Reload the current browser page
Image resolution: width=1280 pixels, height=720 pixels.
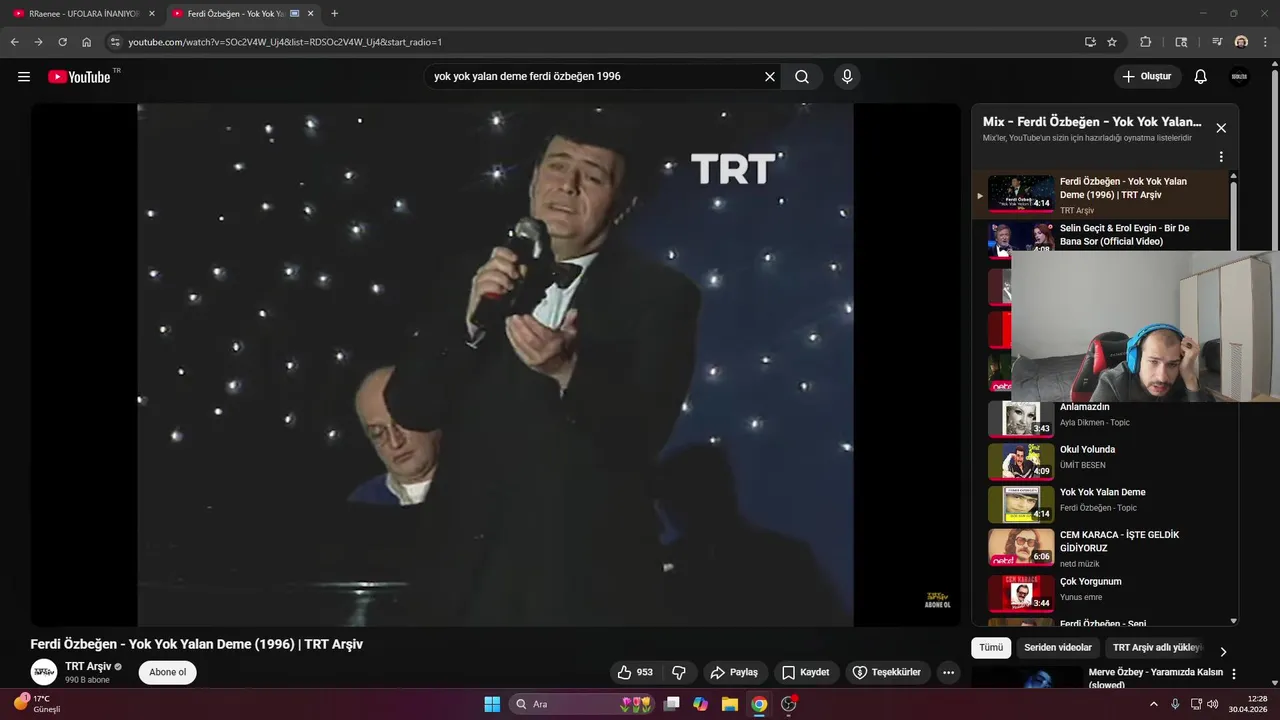62,42
